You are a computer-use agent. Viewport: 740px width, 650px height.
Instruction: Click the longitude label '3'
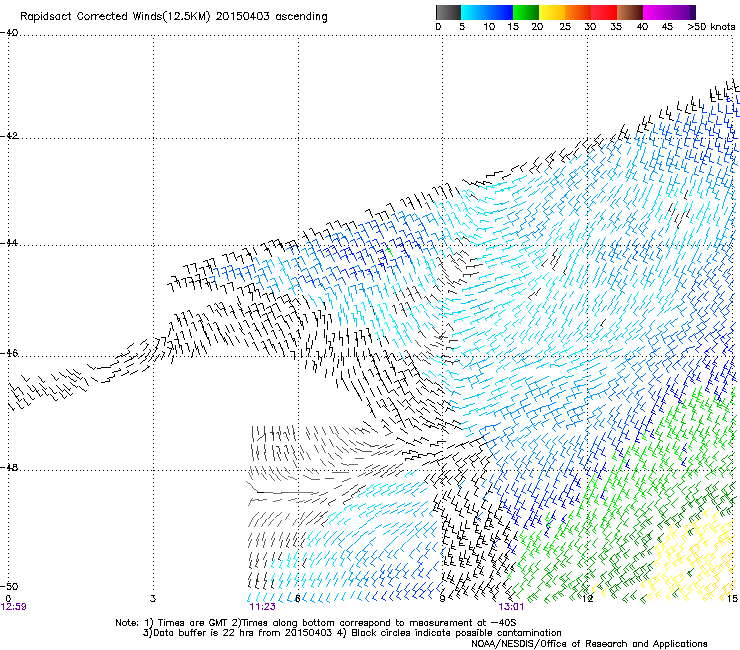(x=152, y=599)
